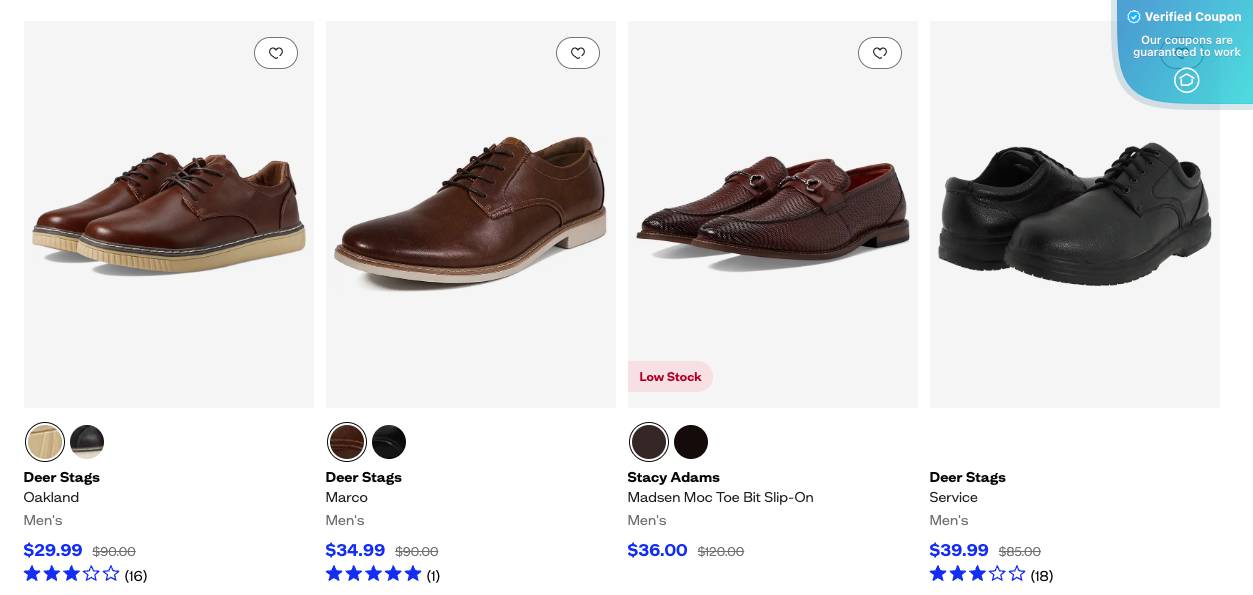
Task: Click the Low Stock badge
Action: coord(670,377)
